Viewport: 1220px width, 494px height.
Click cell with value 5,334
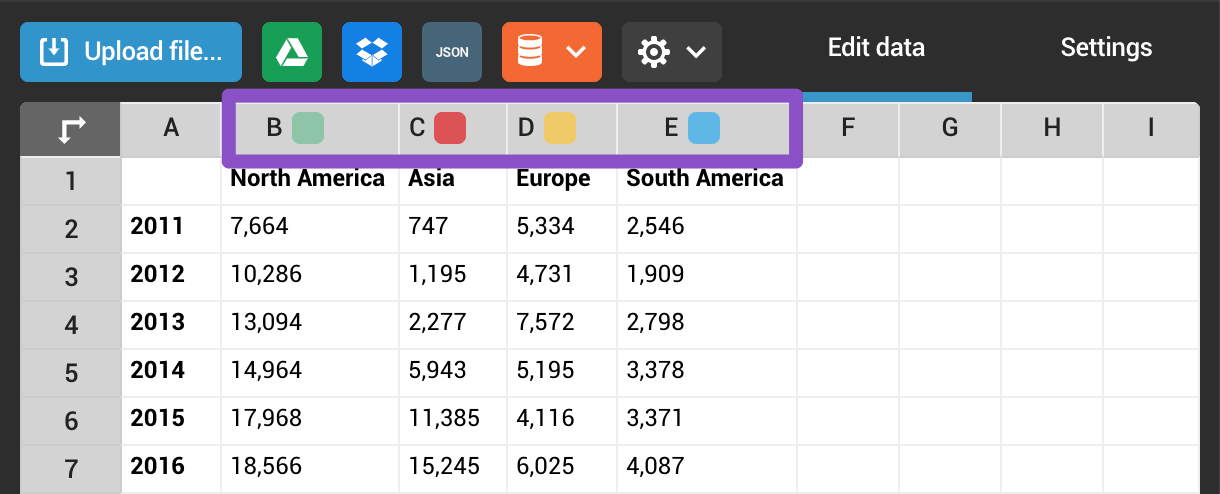tap(562, 230)
